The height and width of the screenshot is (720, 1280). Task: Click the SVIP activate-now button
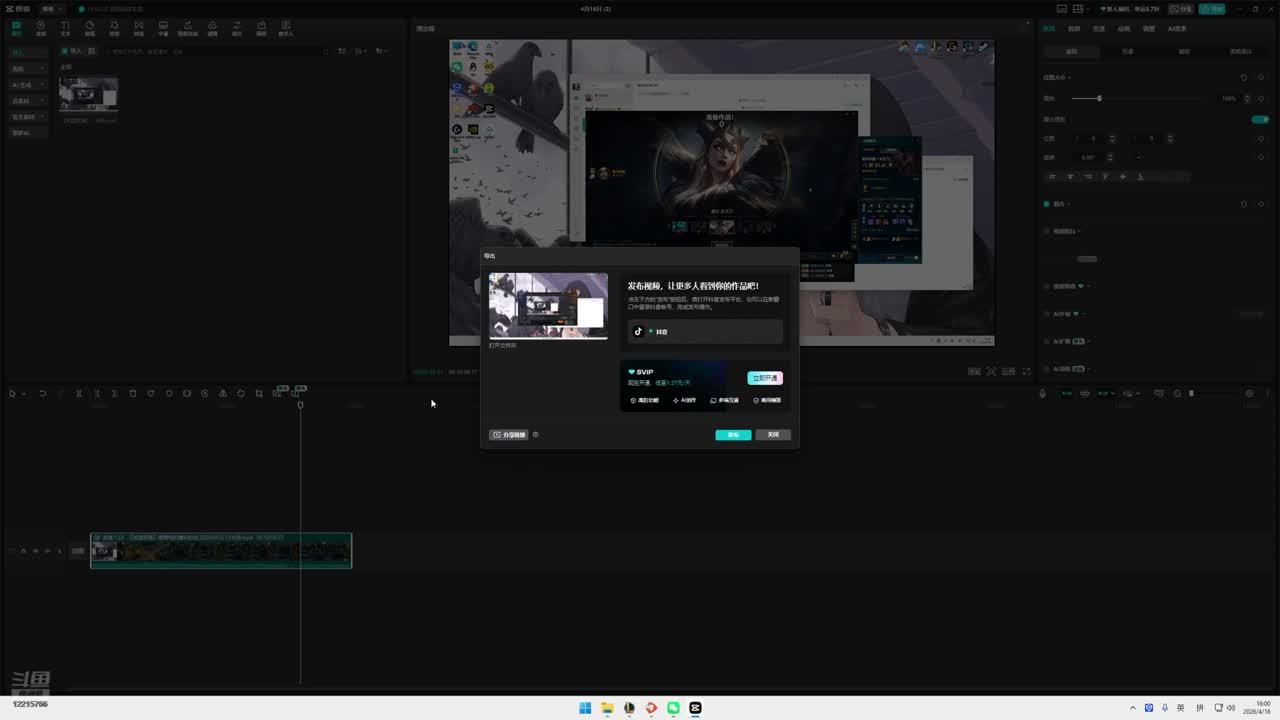(765, 378)
